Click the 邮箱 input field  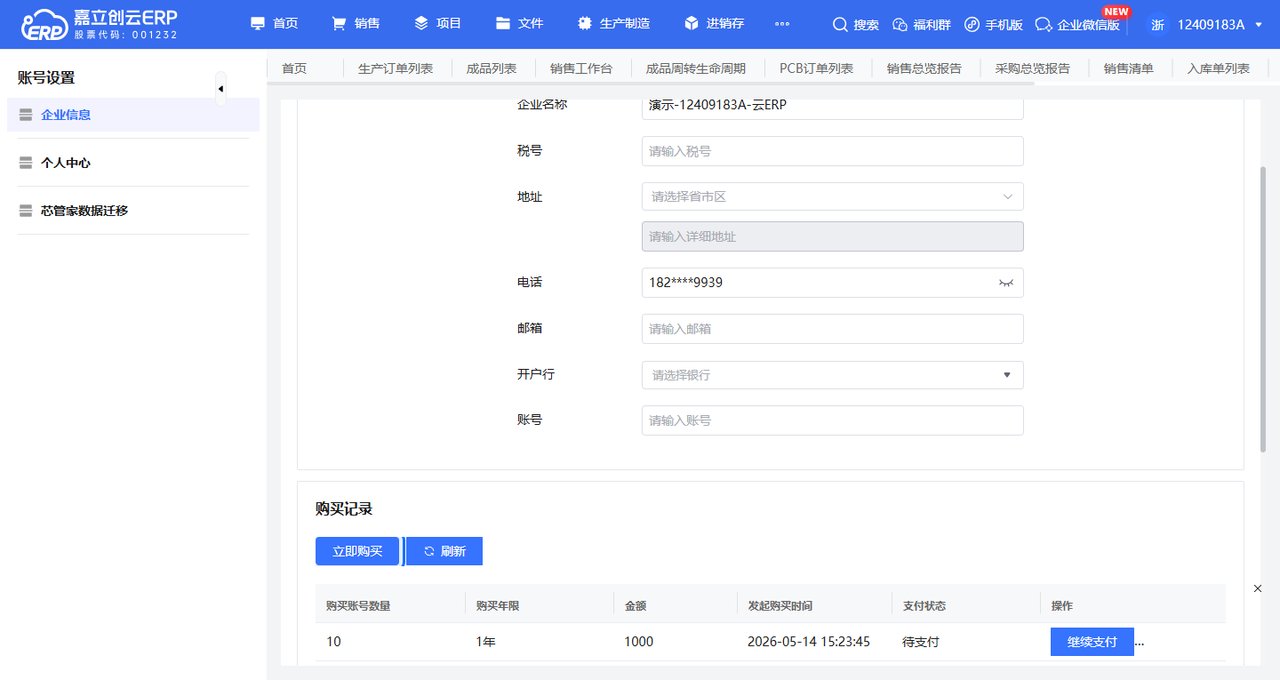pos(832,329)
